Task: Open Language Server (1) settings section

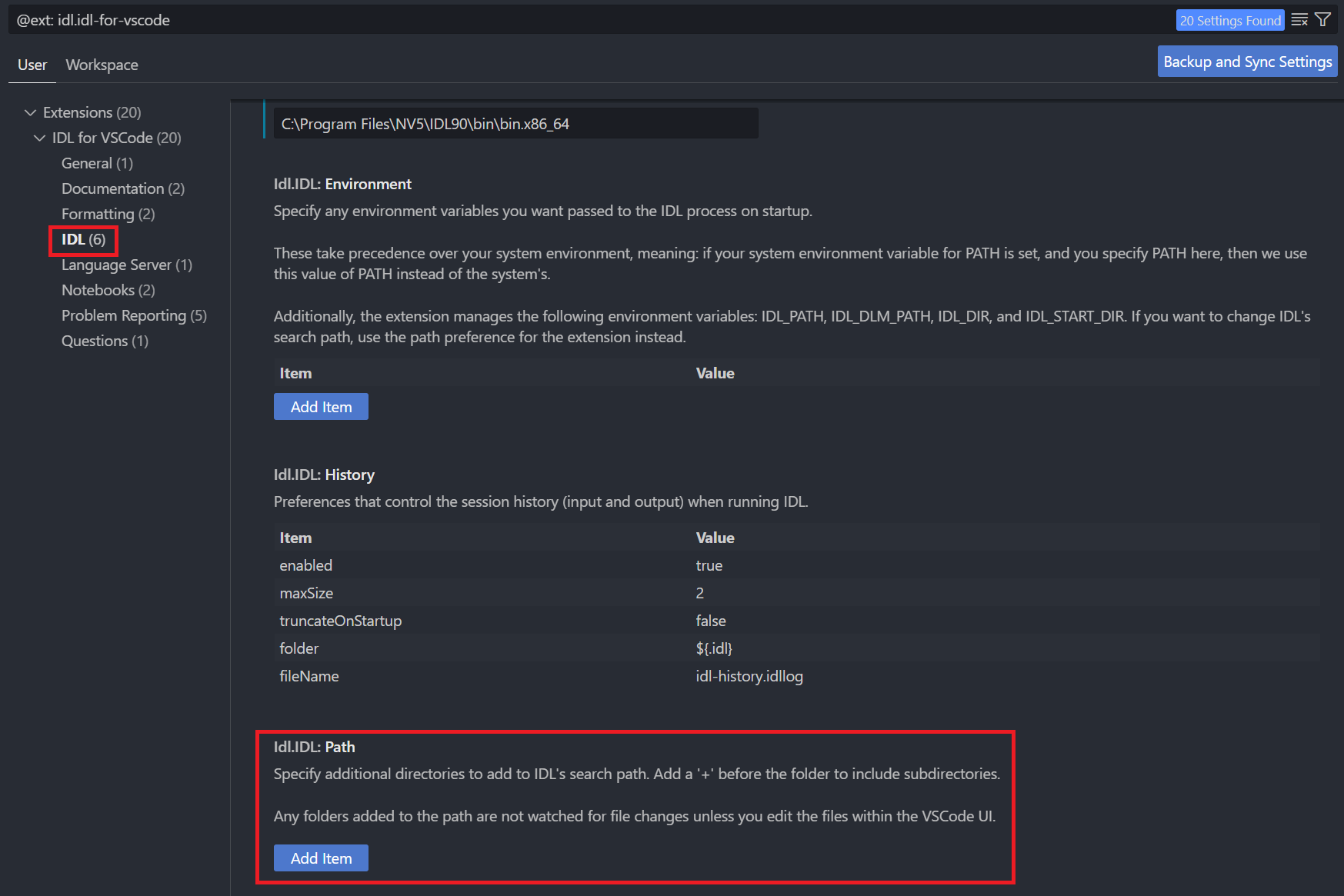Action: [x=127, y=265]
